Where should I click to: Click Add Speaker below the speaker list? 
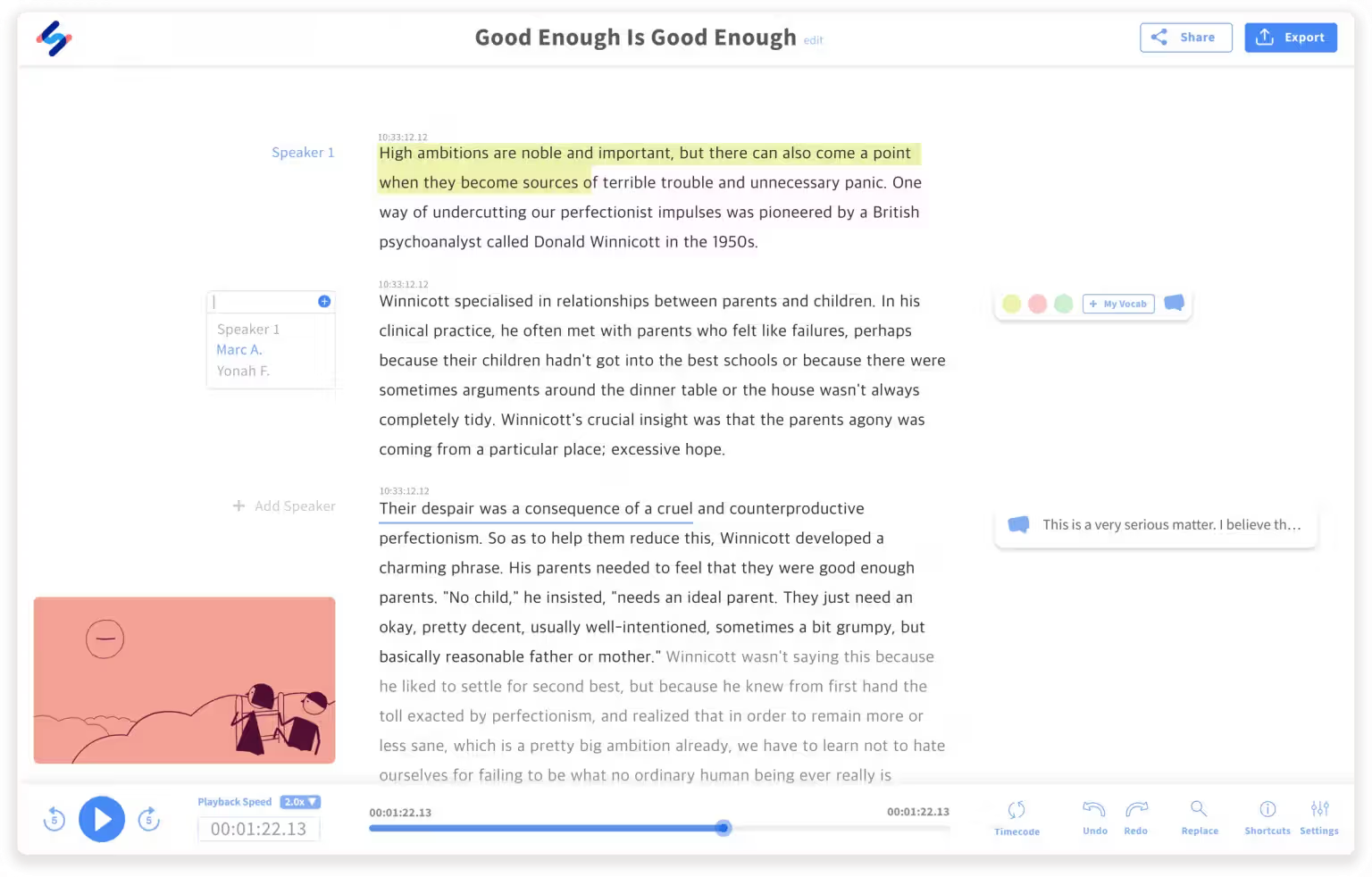[283, 505]
